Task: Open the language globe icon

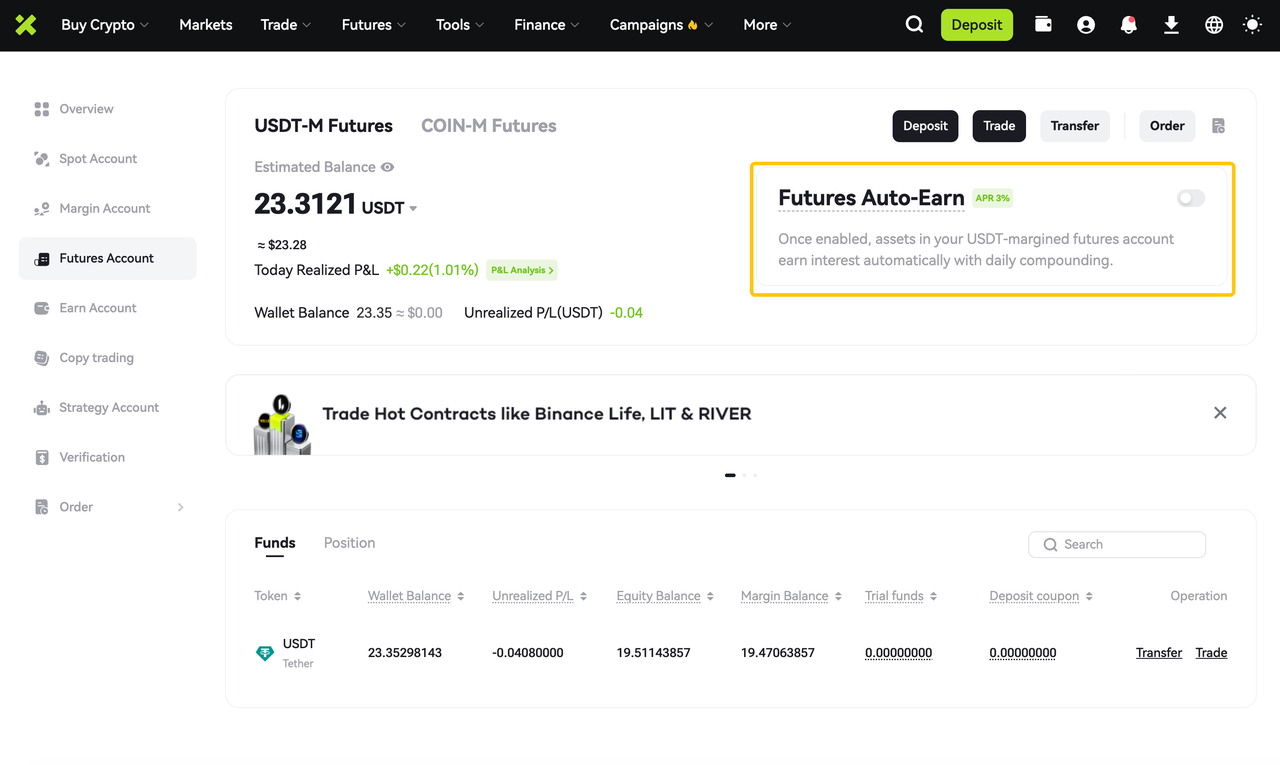Action: (1214, 25)
